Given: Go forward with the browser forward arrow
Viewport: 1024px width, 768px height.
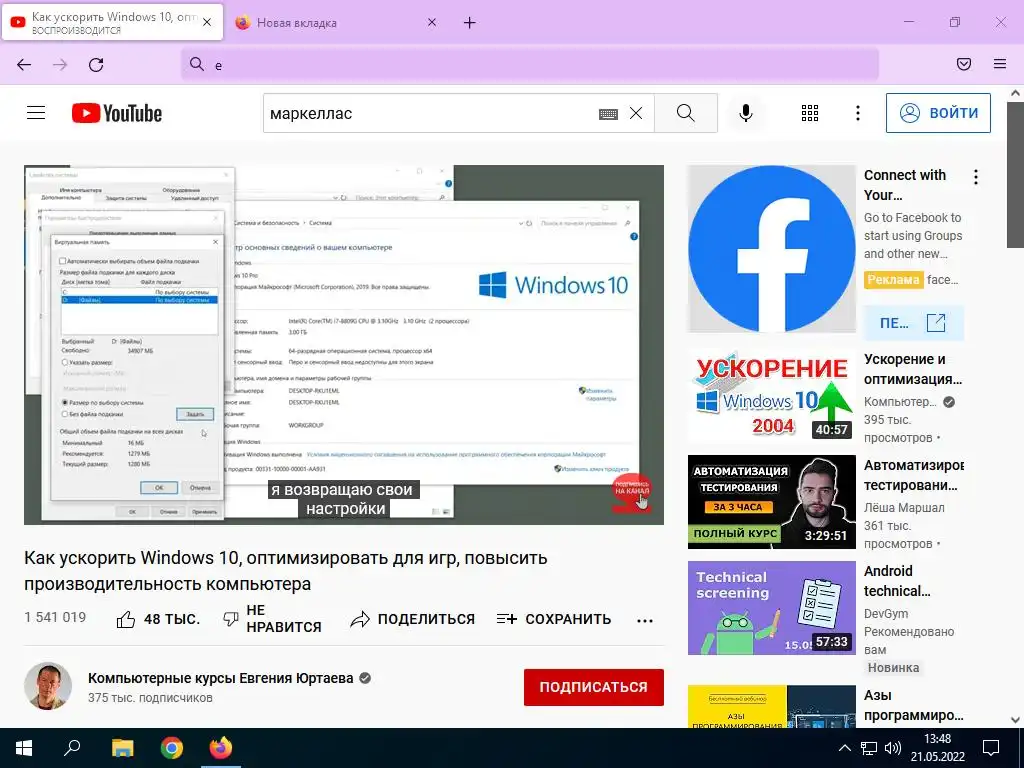Looking at the screenshot, I should click(60, 65).
